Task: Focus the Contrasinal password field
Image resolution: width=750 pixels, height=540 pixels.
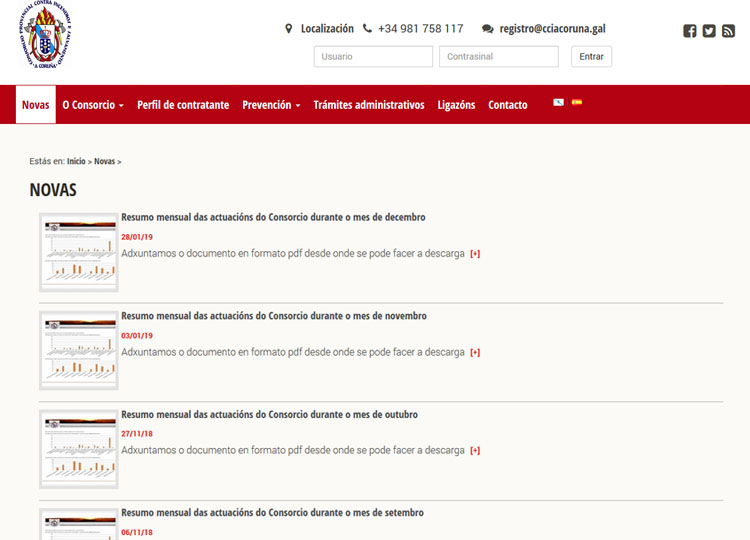Action: click(499, 56)
